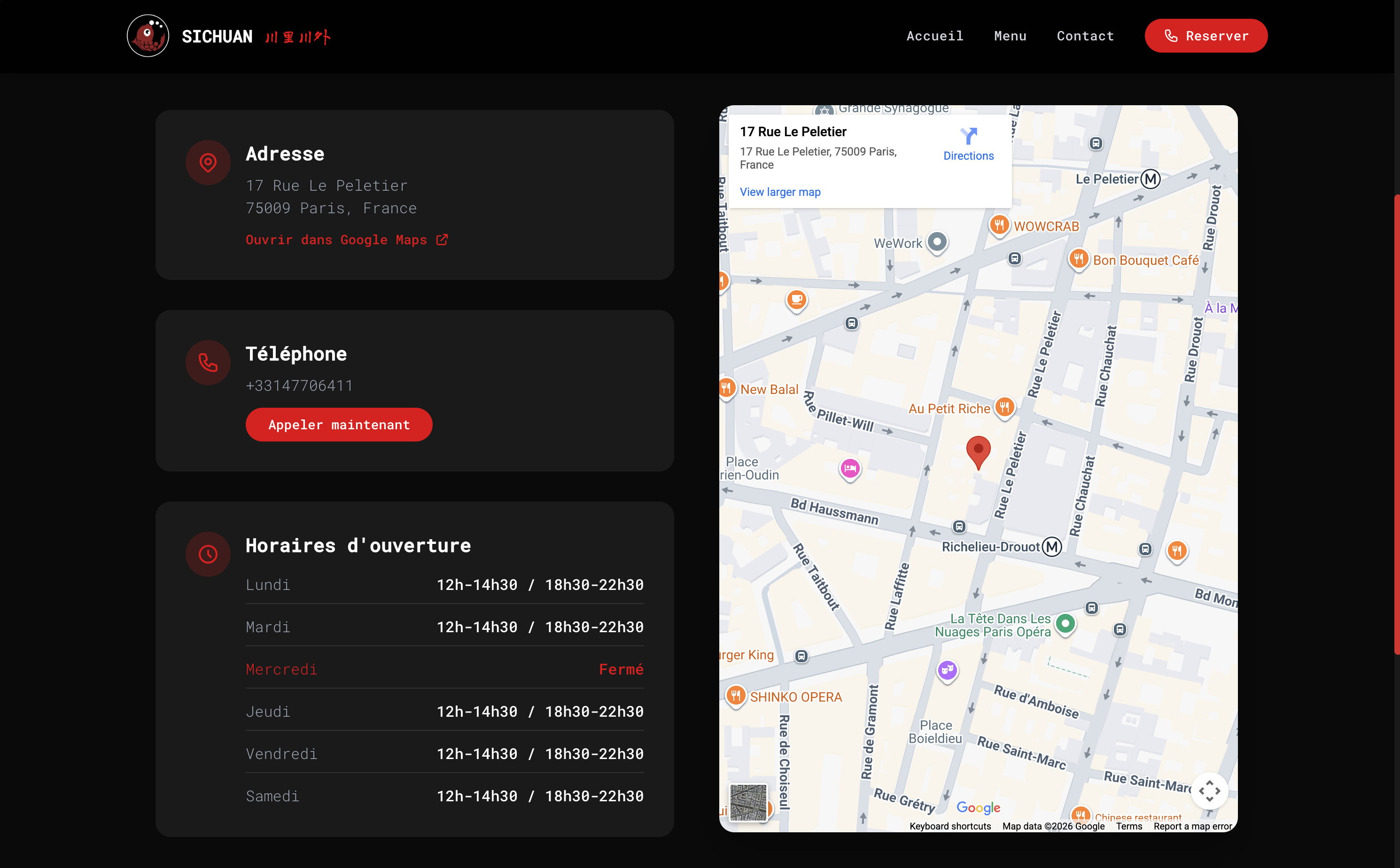Click the pink hotel marker icon
The width and height of the screenshot is (1400, 868).
[x=850, y=468]
